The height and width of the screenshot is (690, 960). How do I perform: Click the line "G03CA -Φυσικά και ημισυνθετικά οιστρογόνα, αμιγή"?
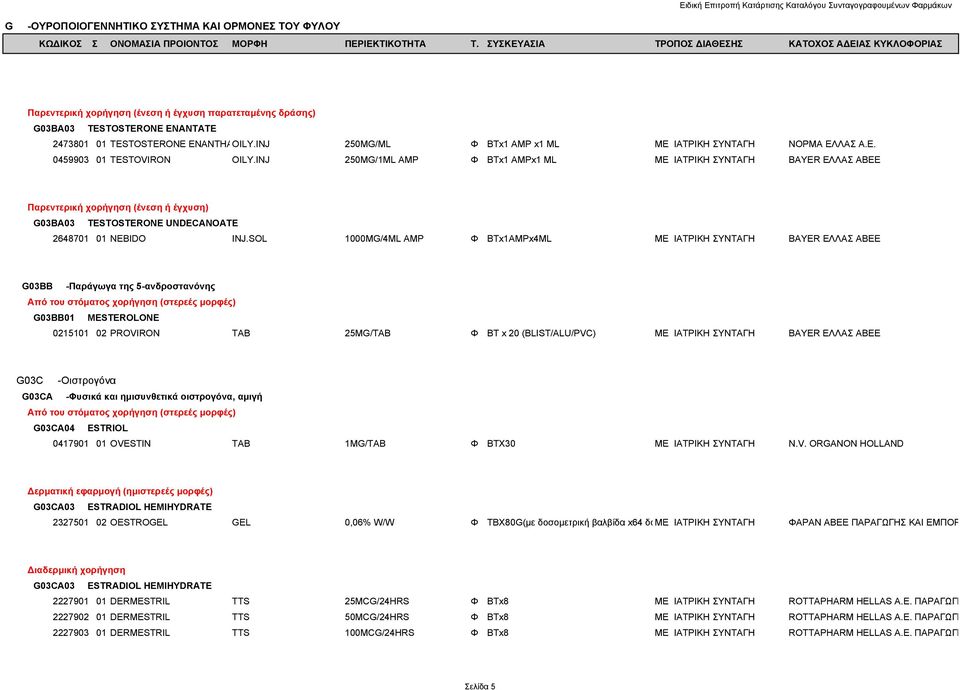click(x=142, y=397)
